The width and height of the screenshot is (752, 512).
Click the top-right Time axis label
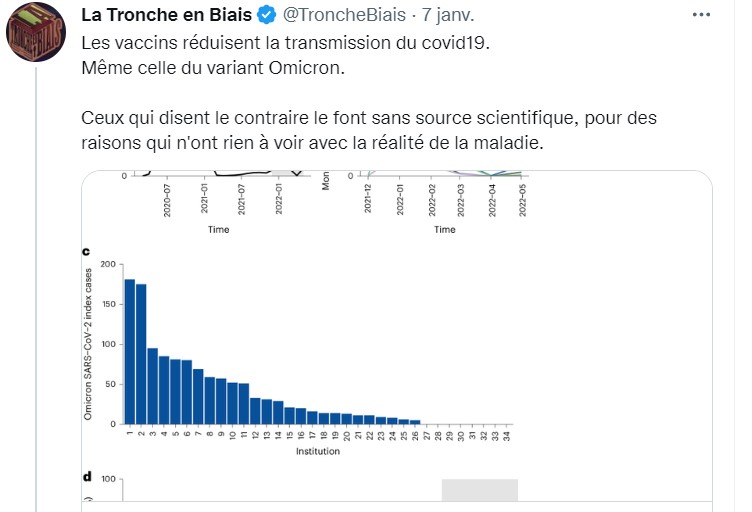(445, 229)
